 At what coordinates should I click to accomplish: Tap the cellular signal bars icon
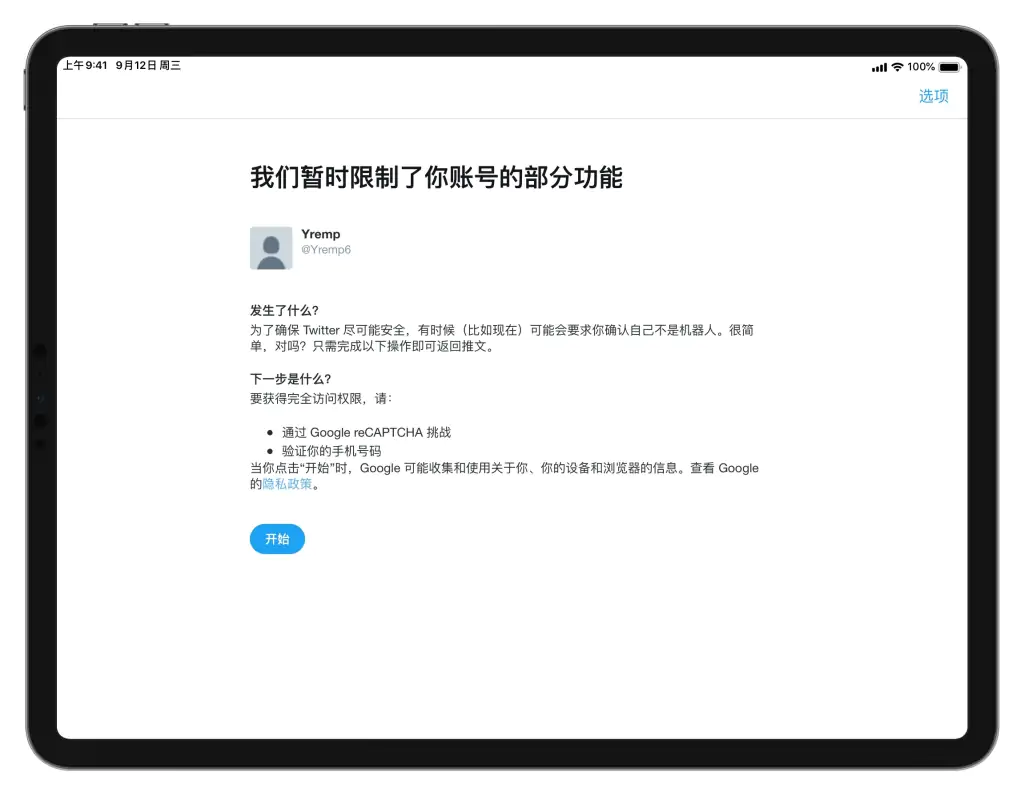879,67
